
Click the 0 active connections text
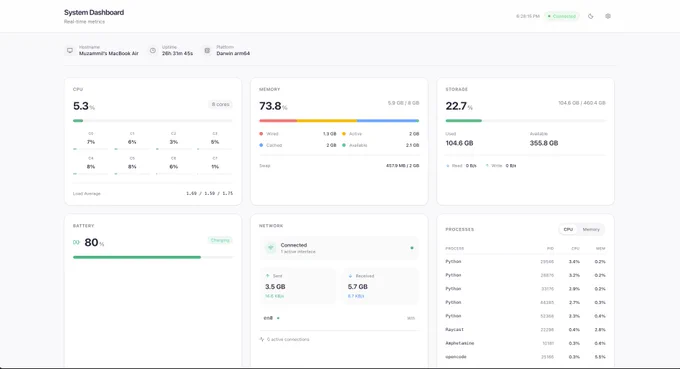[288, 340]
